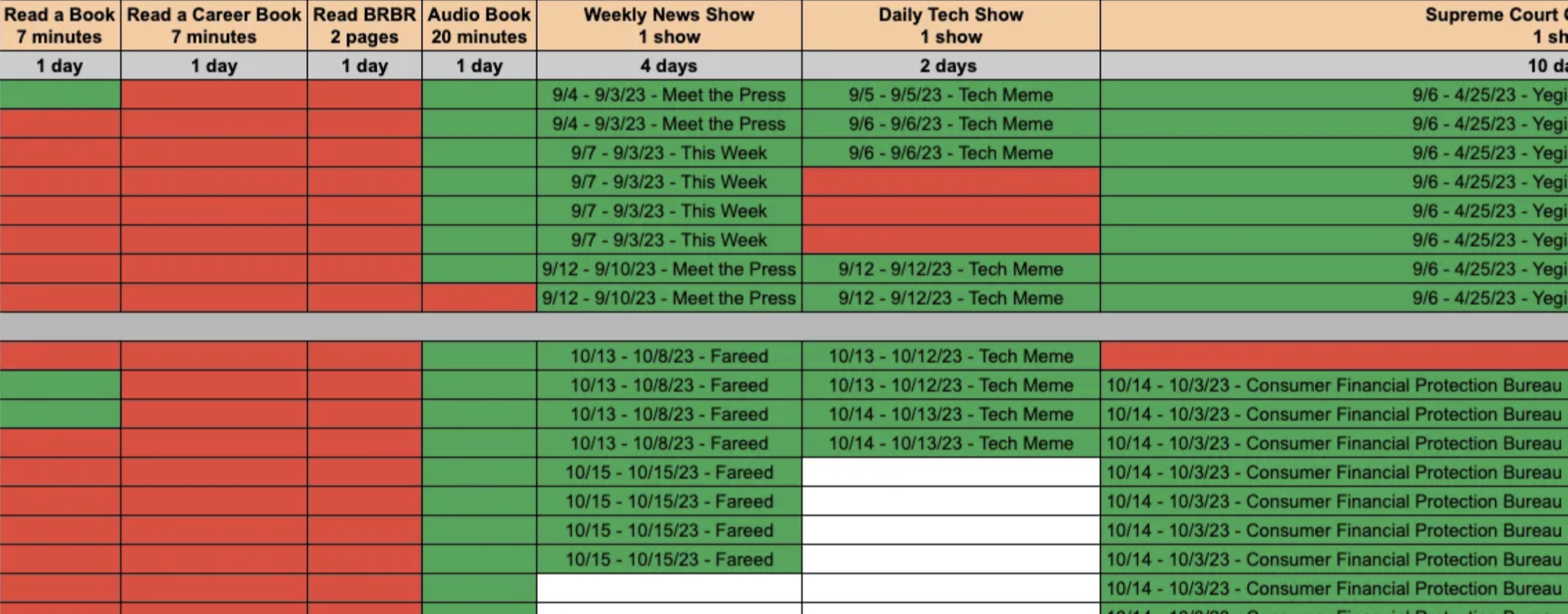Select the 4 days interval cell
1568x614 pixels.
pyautogui.click(x=669, y=66)
